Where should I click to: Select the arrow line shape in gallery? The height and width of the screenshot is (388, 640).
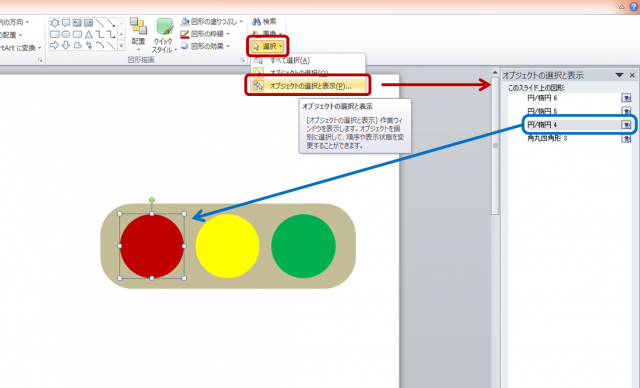(111, 23)
